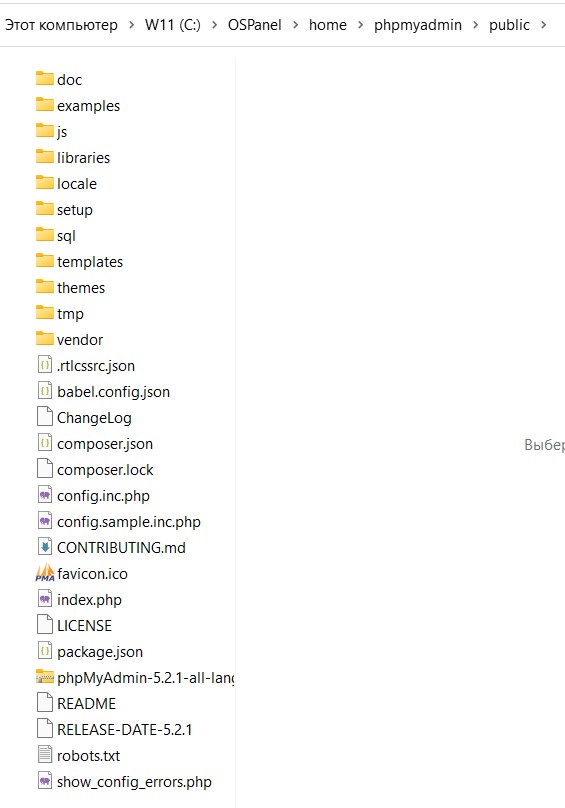The image size is (565, 808).
Task: Select the LICENSE file name
Action: pyautogui.click(x=85, y=626)
